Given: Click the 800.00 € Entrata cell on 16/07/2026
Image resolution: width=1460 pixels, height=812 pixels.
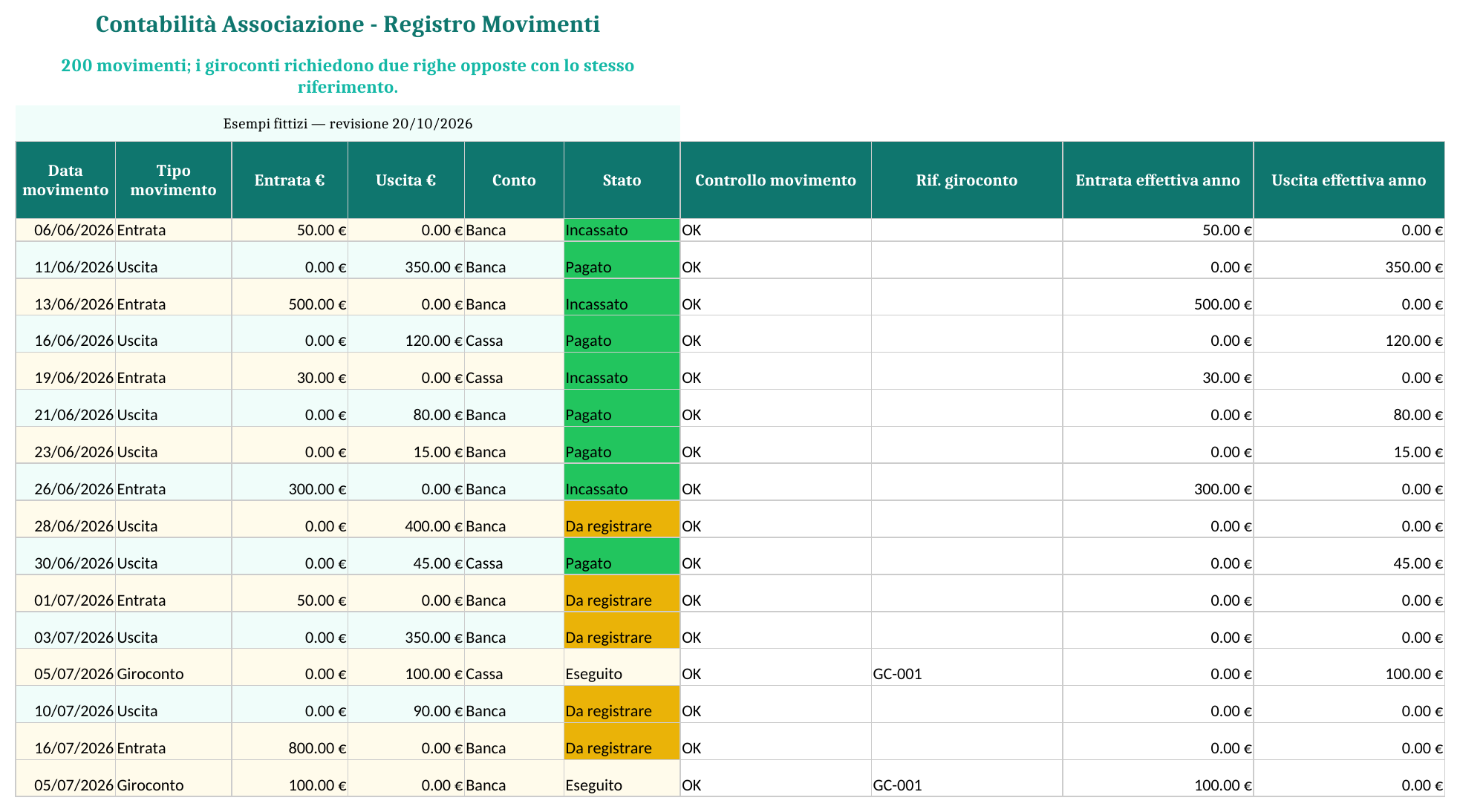Looking at the screenshot, I should [x=290, y=741].
